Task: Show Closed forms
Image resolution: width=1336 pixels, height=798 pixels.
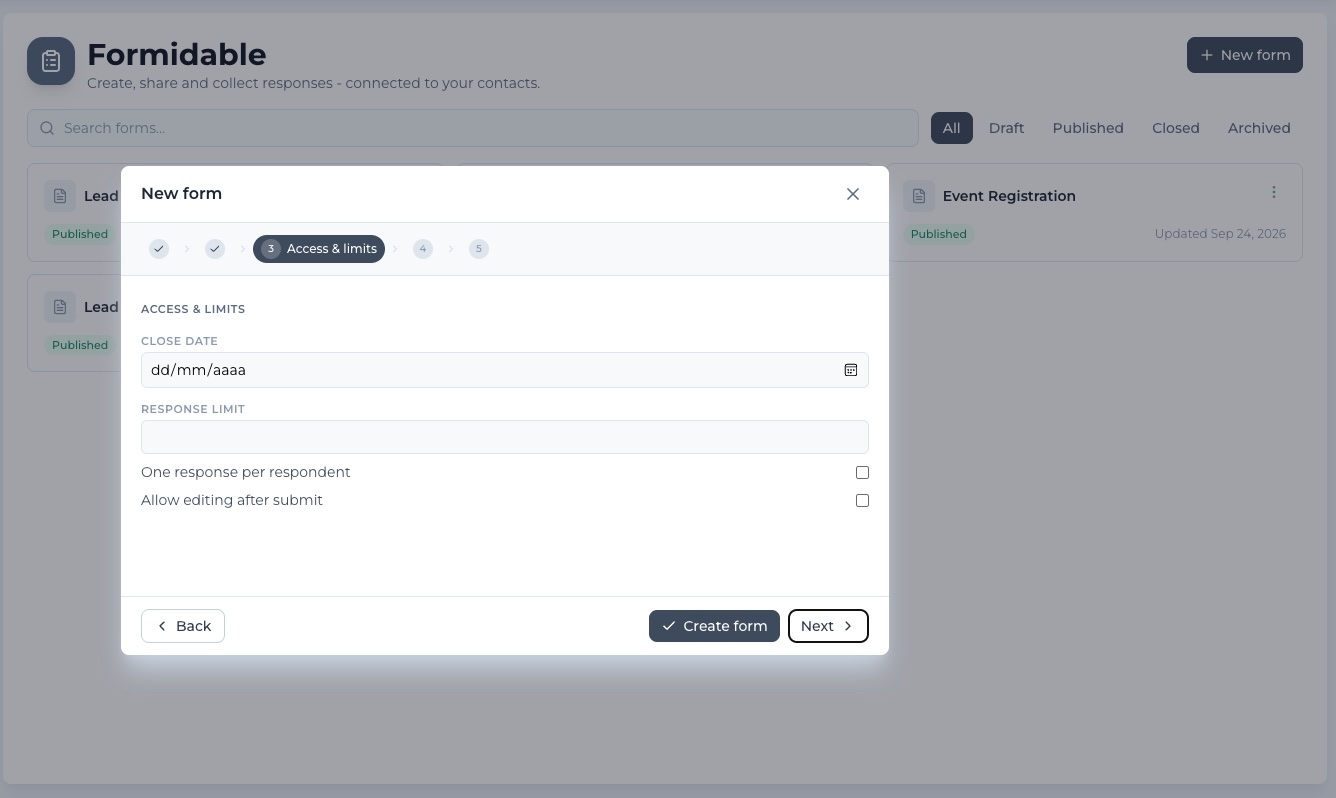Action: [1176, 128]
